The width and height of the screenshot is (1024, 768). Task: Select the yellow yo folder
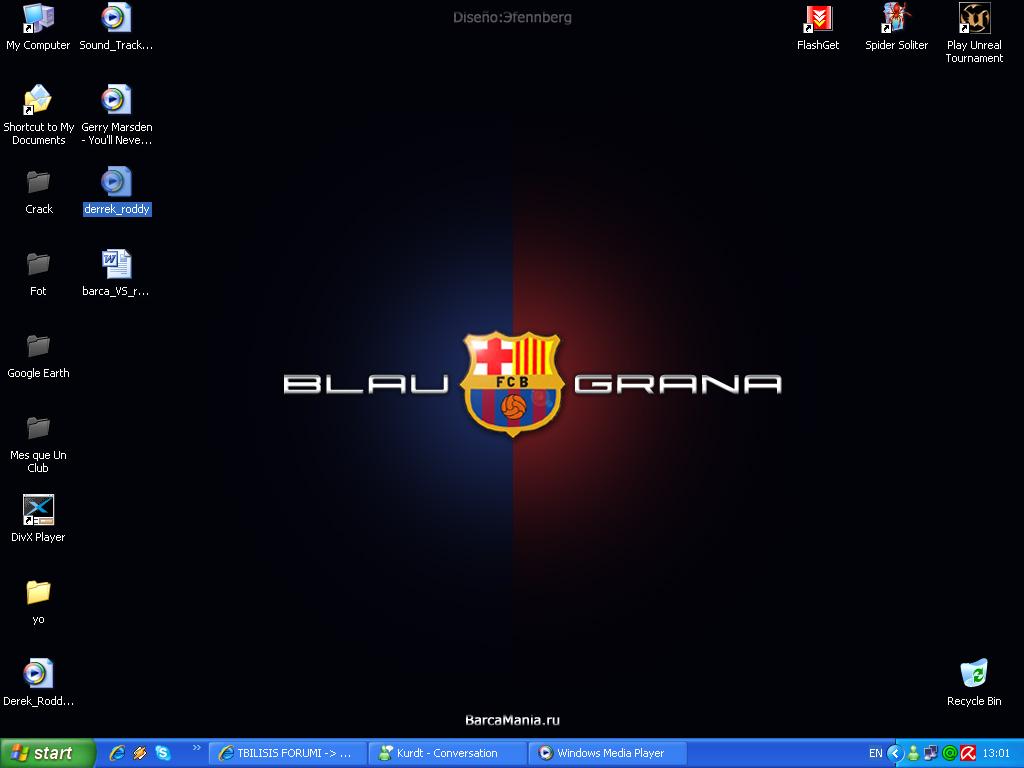point(39,601)
